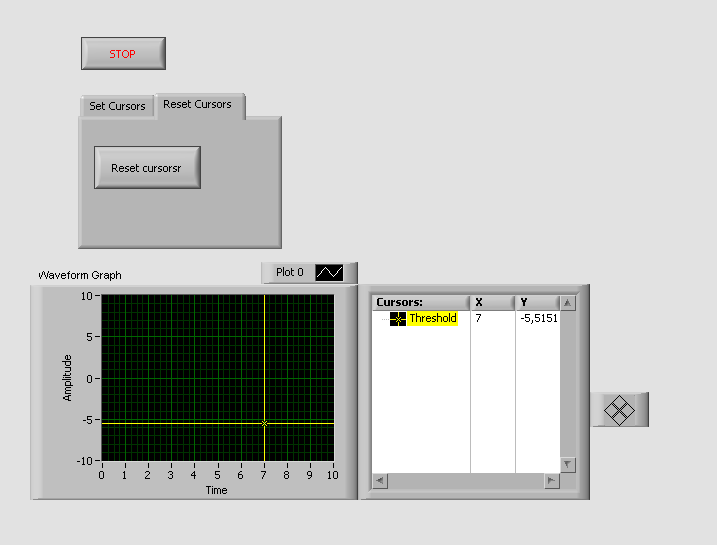Screen dimensions: 717x545
Task: Click the cursor mover's right diamond
Action: point(629,410)
